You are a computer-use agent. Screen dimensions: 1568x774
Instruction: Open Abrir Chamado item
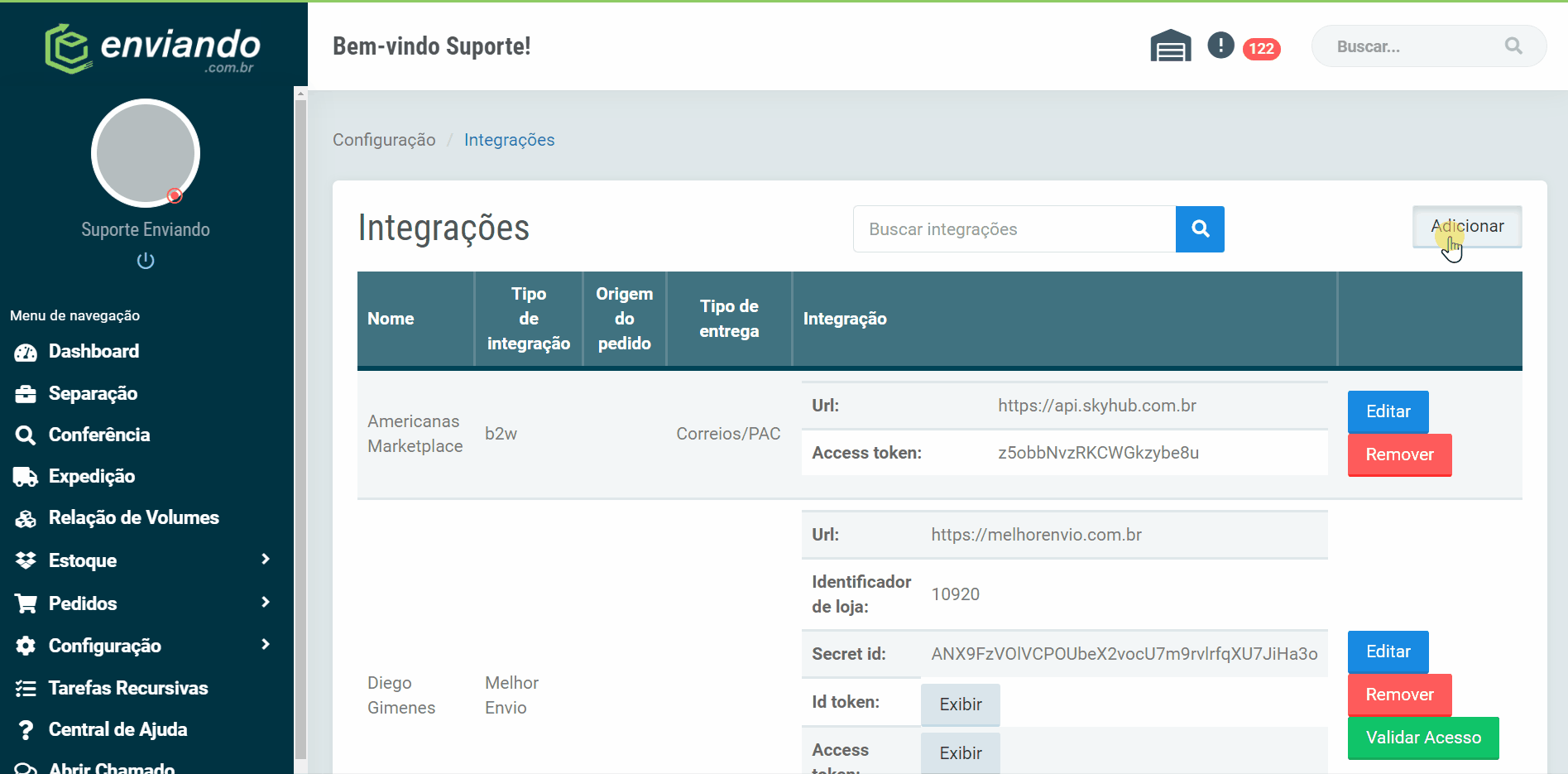tap(112, 767)
